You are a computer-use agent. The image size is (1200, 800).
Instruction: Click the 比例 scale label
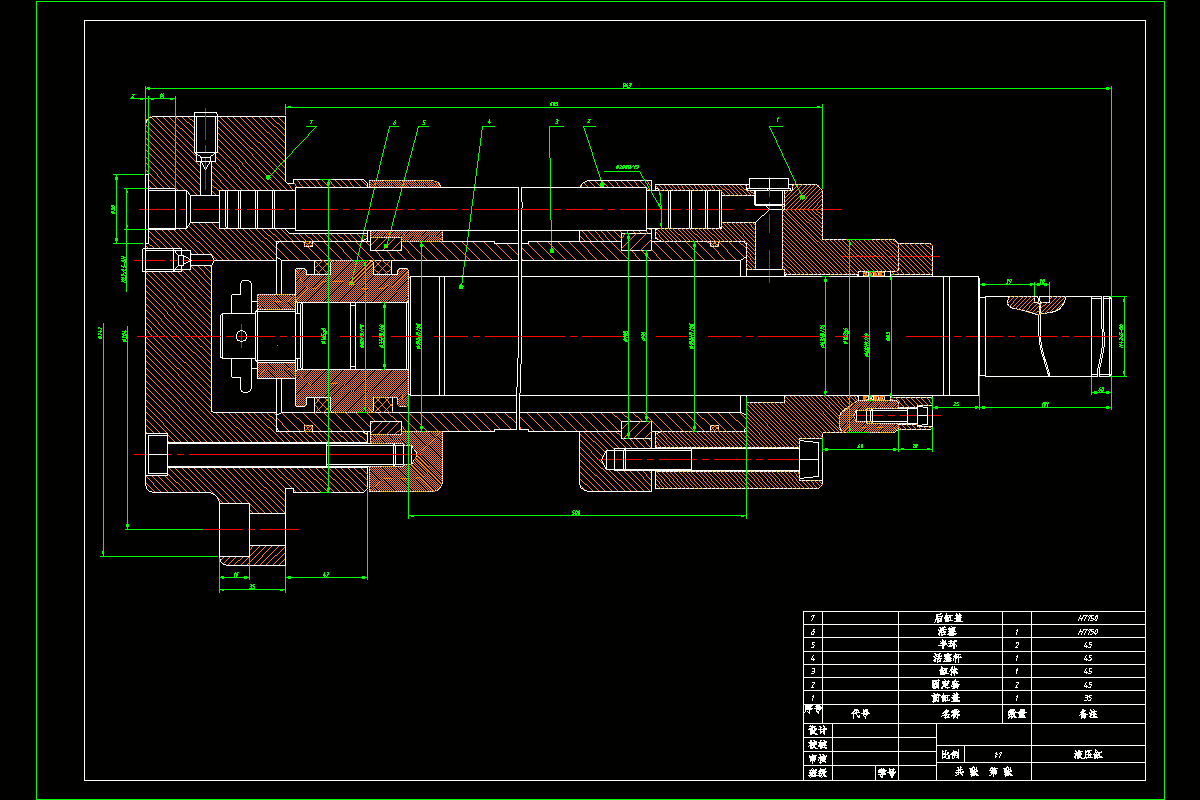[x=952, y=754]
